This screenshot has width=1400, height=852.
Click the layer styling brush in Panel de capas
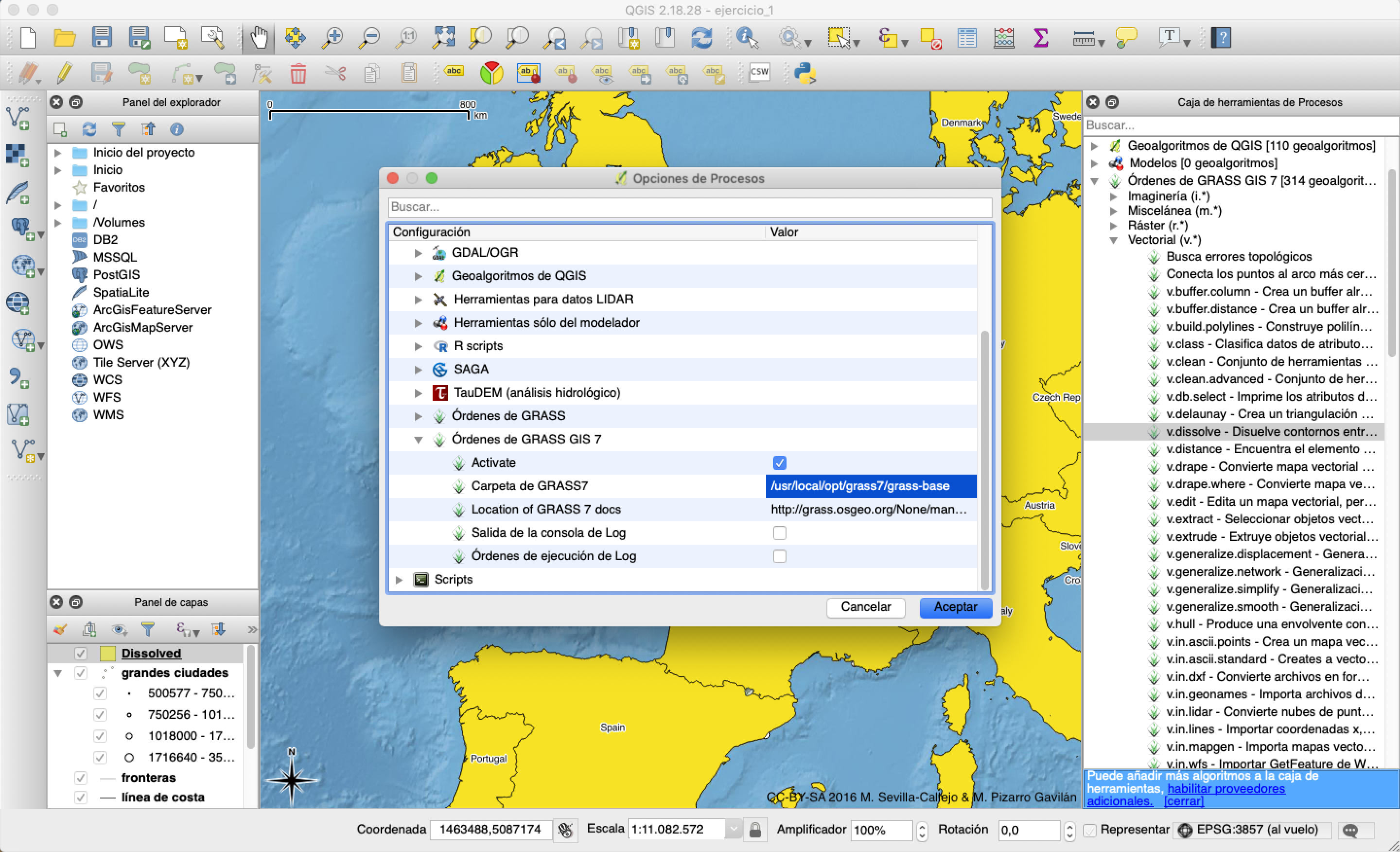click(x=60, y=629)
